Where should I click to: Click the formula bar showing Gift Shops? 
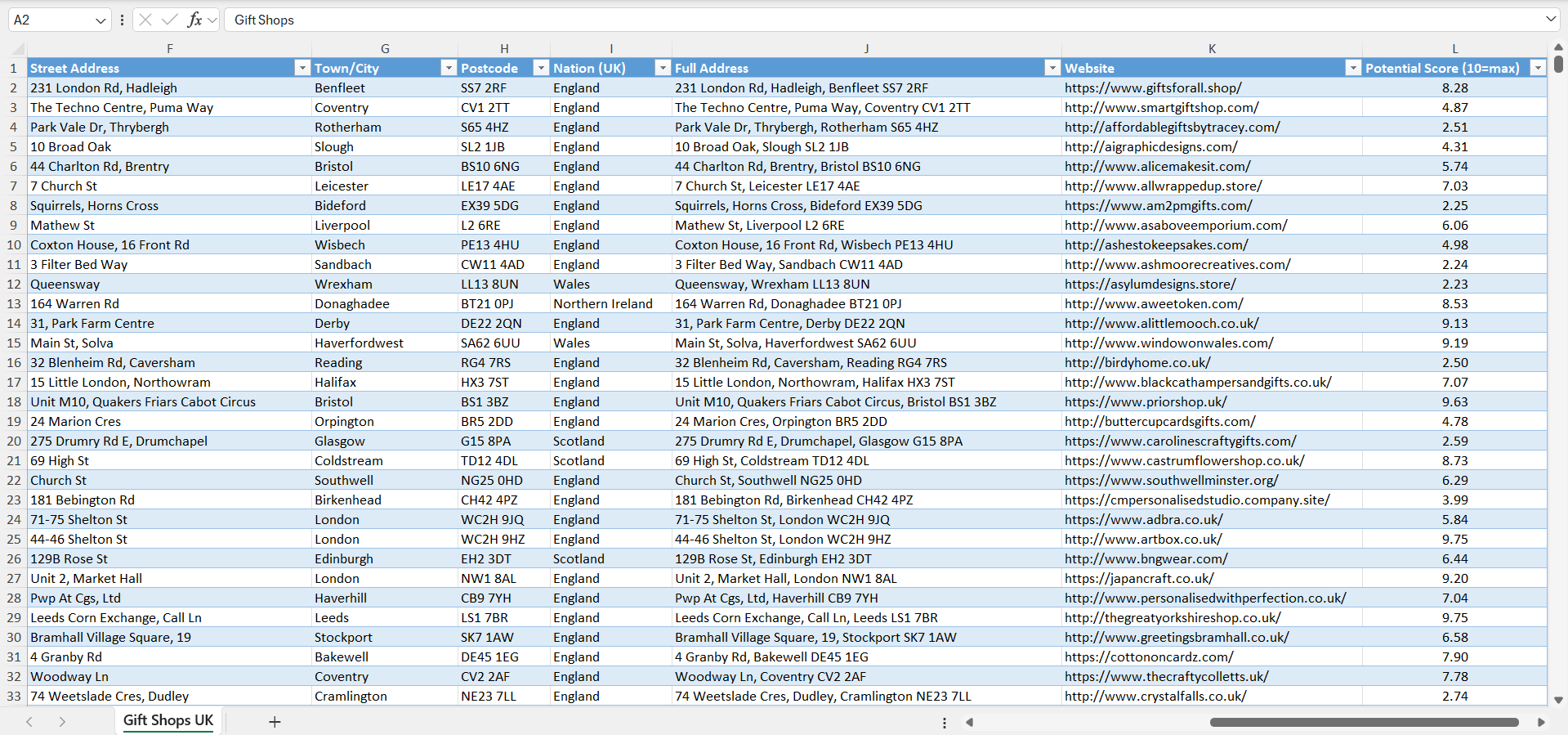click(882, 20)
